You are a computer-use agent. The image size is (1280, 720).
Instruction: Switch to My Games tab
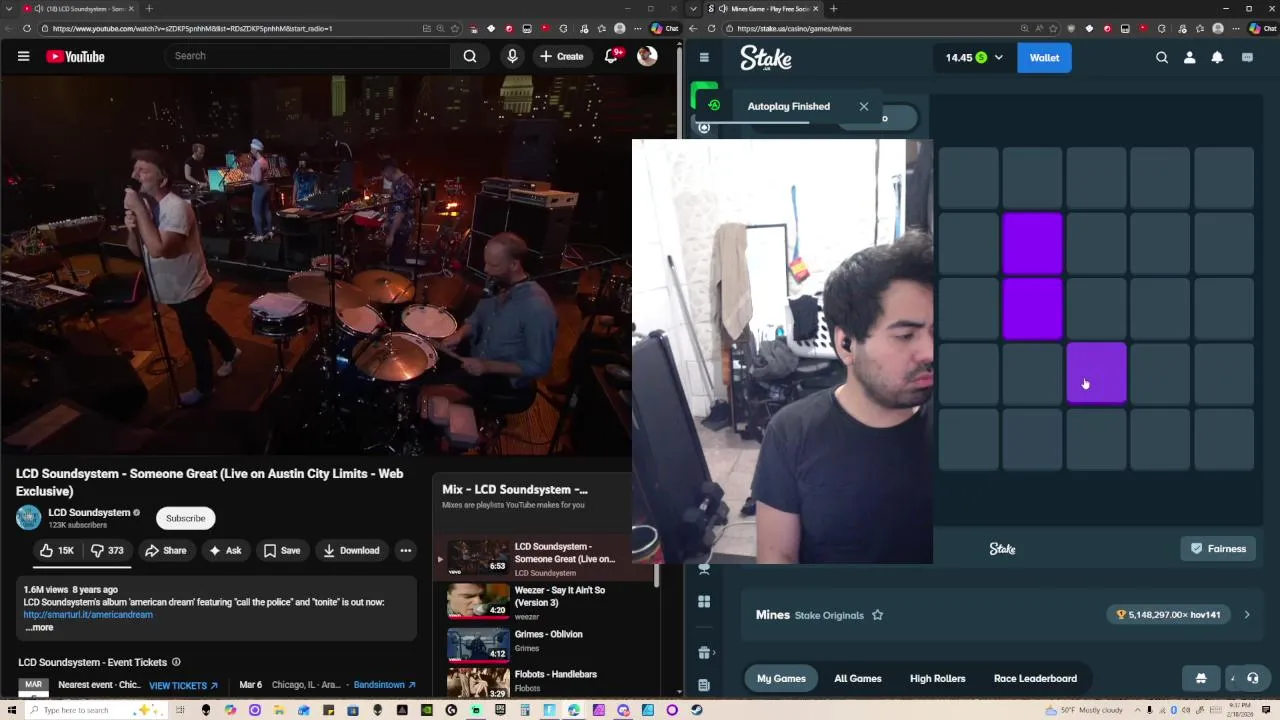pos(781,678)
